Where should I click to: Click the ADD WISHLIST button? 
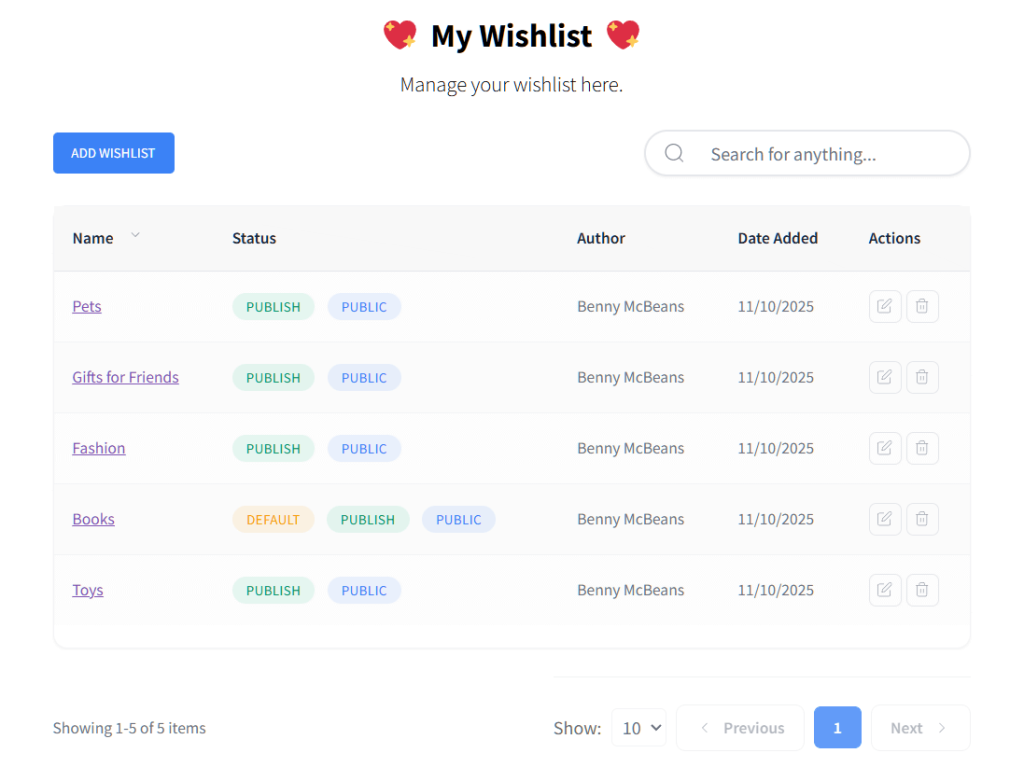point(113,153)
